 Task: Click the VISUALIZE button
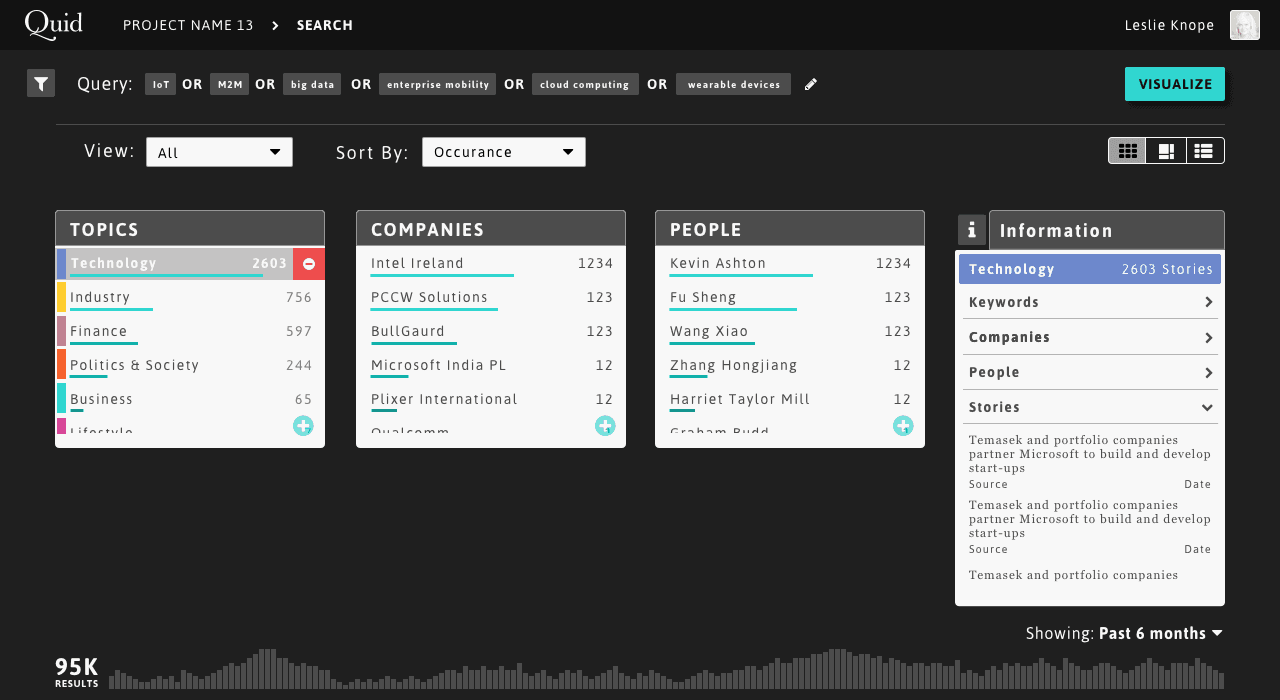(1175, 84)
